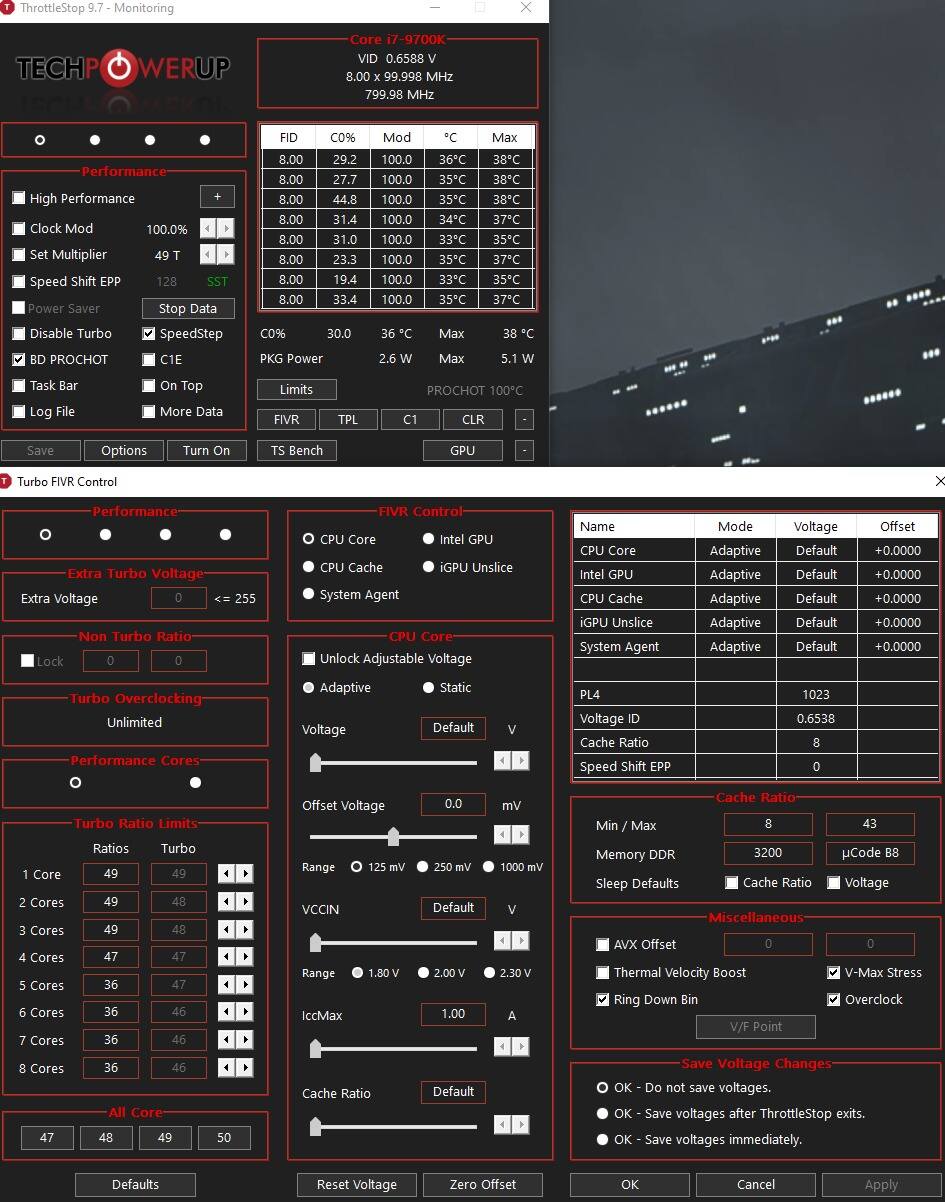Click the plus button beside High Performance
This screenshot has height=1202, width=945.
[x=217, y=197]
